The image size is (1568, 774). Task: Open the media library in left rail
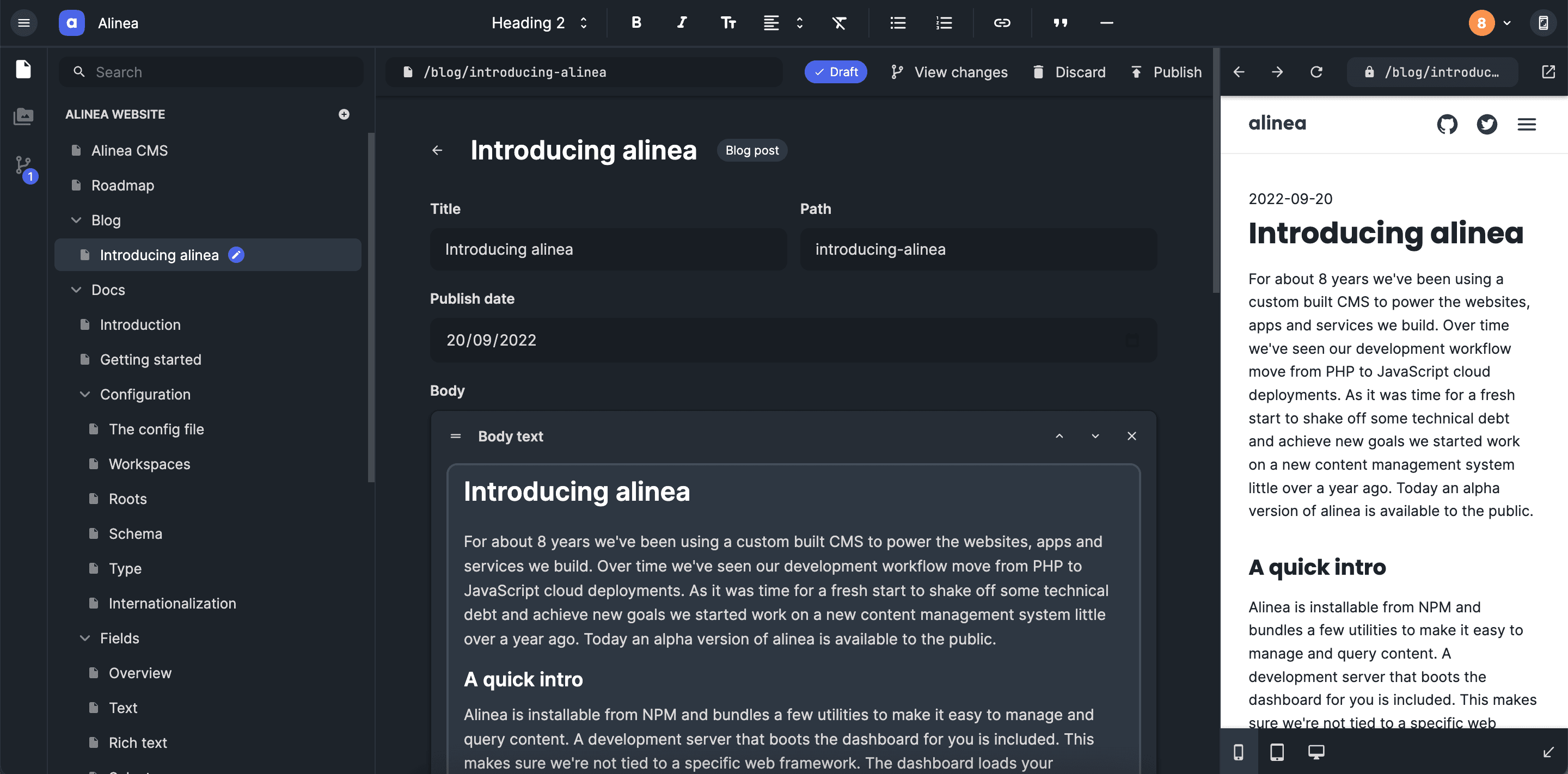point(24,115)
